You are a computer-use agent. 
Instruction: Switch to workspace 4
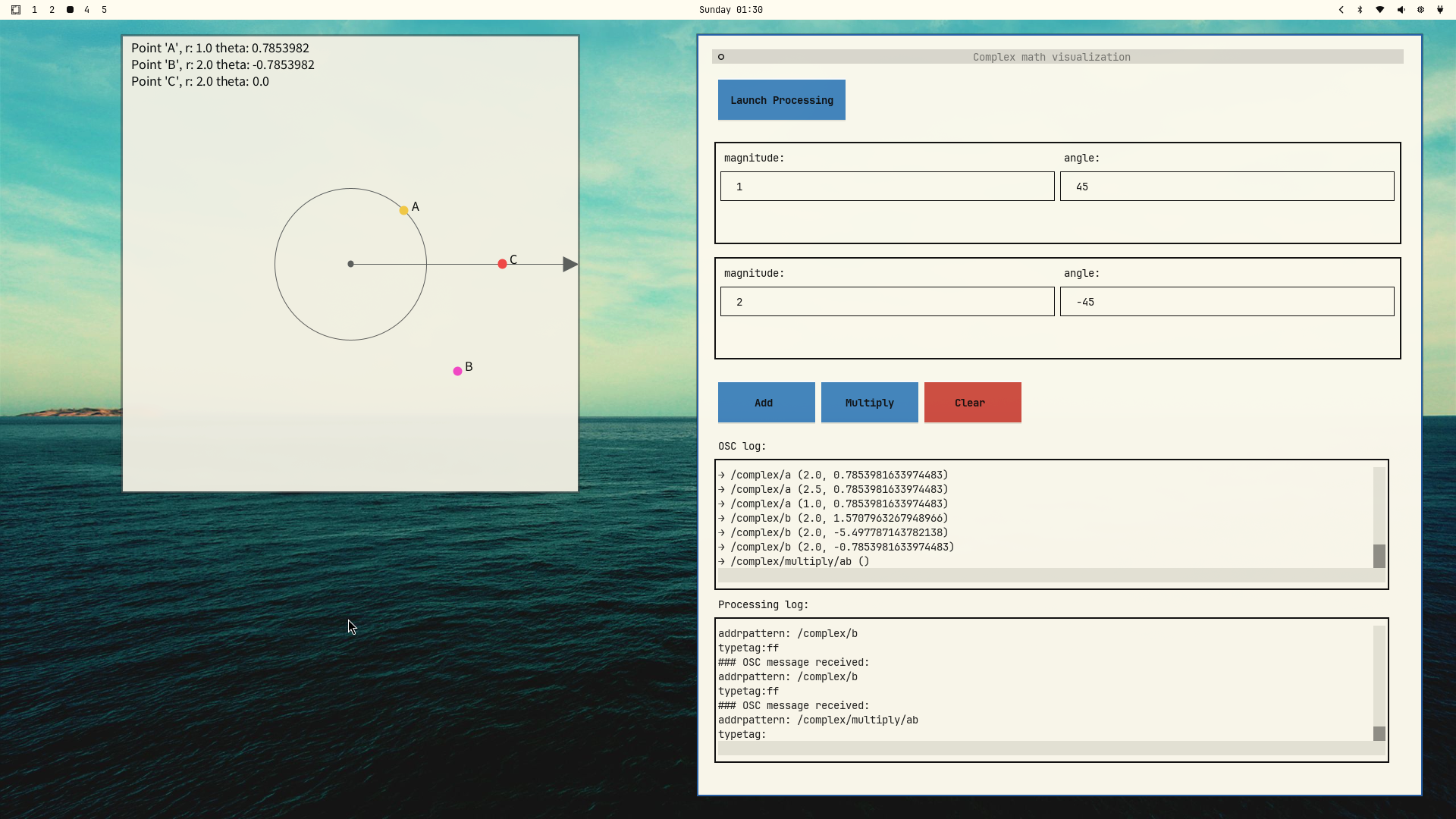pos(86,10)
